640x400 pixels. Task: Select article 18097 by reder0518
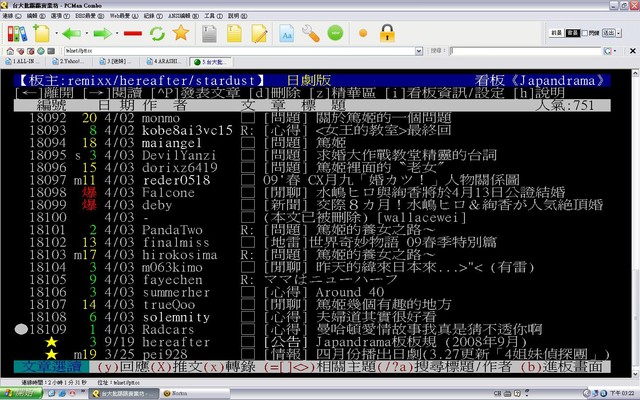pyautogui.click(x=312, y=180)
